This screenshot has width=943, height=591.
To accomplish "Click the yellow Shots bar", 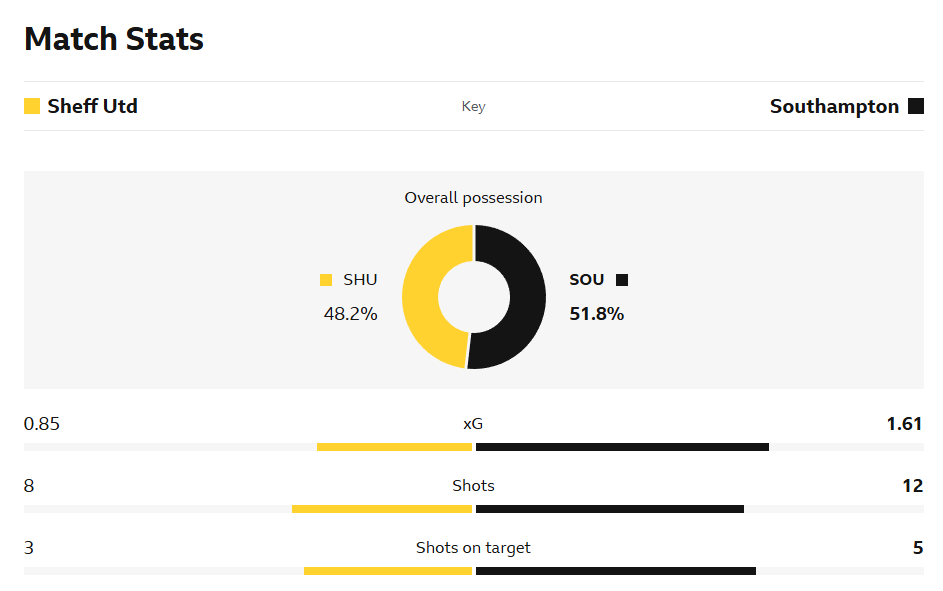I will 382,509.
